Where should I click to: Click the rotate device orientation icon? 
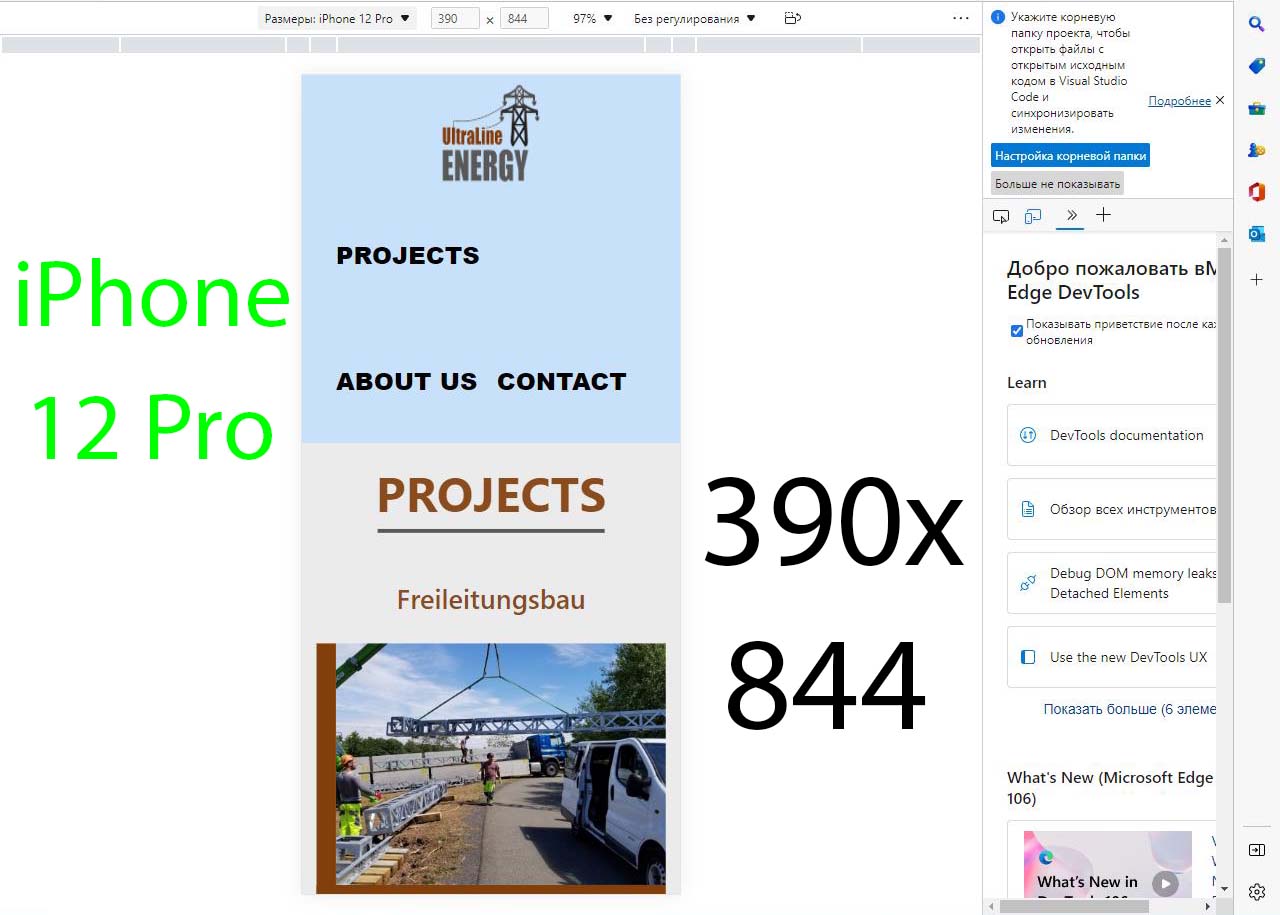[x=792, y=18]
